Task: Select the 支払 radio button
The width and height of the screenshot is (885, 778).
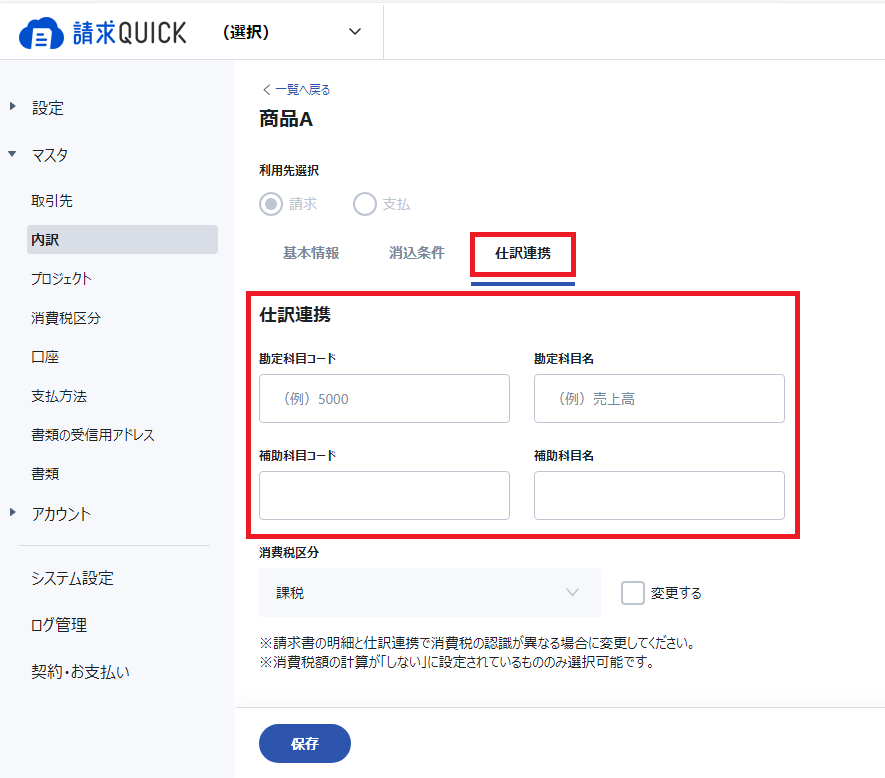Action: [365, 204]
